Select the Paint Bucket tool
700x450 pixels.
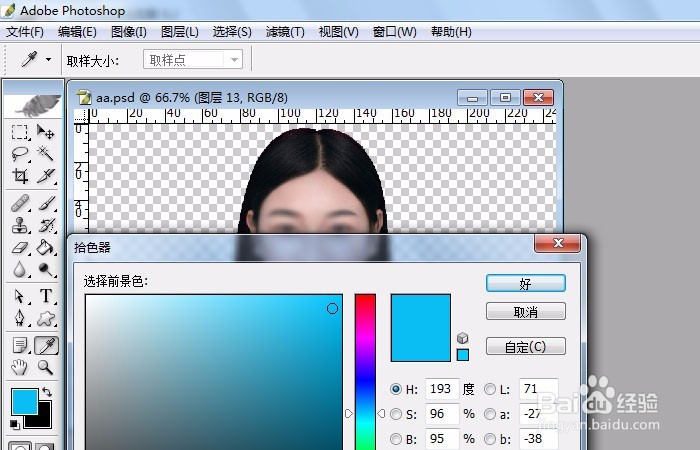coord(45,247)
